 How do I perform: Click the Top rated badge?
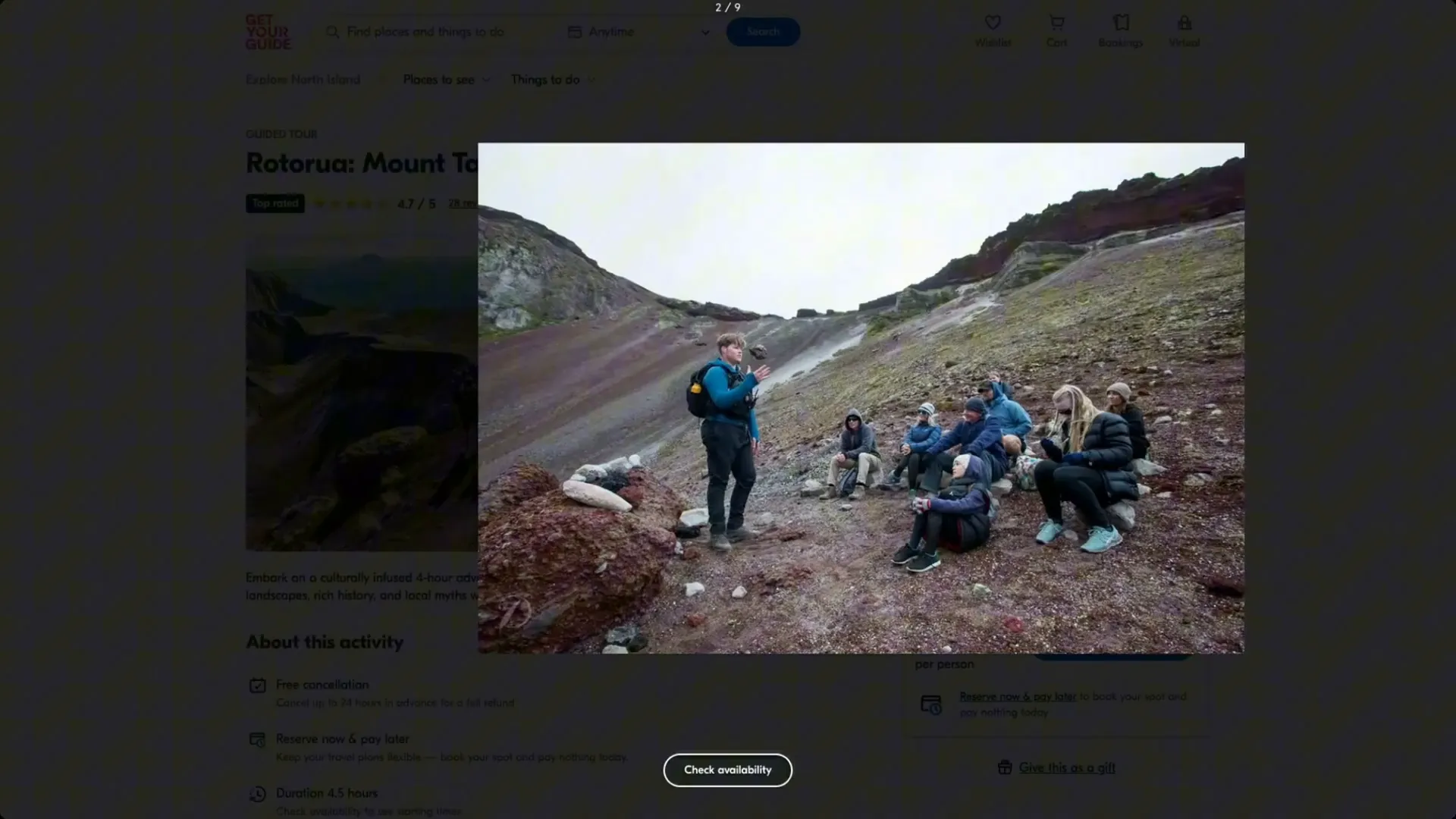(275, 203)
